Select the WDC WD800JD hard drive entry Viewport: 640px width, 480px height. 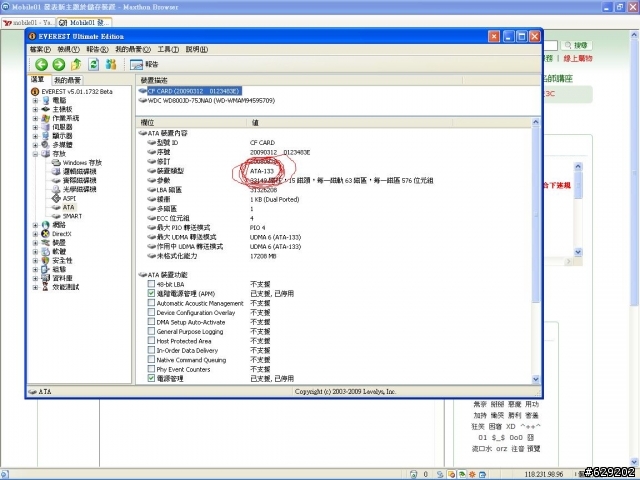211,100
